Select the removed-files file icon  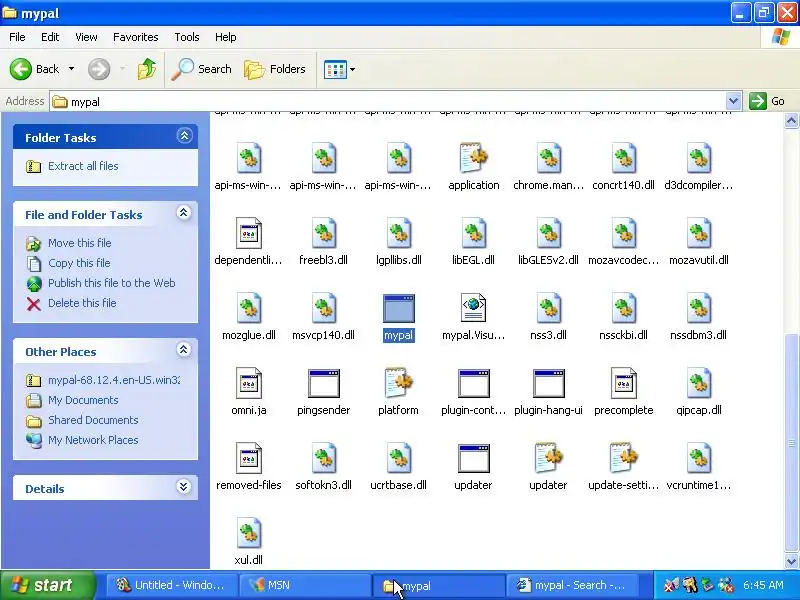click(248, 458)
